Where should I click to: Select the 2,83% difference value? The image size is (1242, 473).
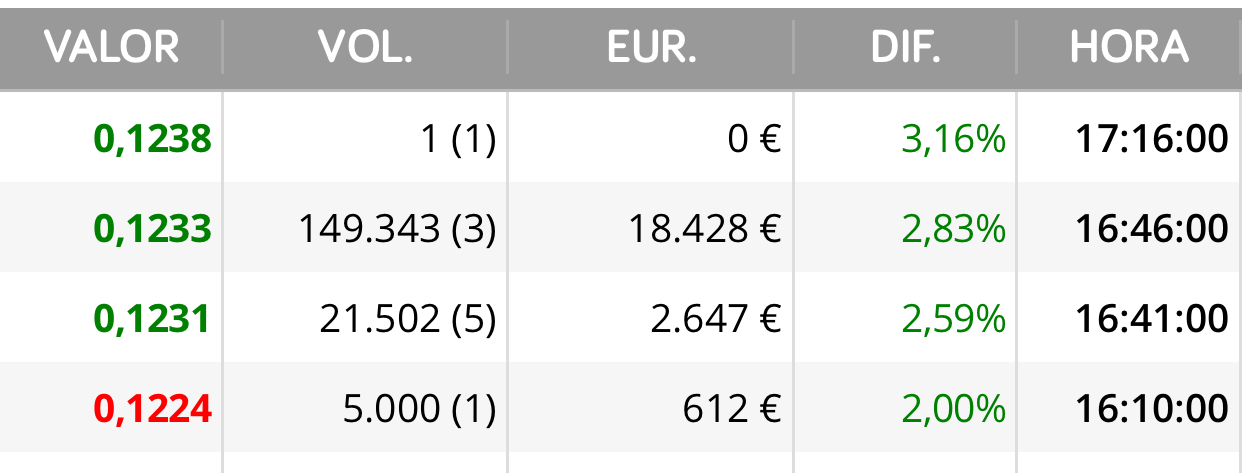(953, 229)
